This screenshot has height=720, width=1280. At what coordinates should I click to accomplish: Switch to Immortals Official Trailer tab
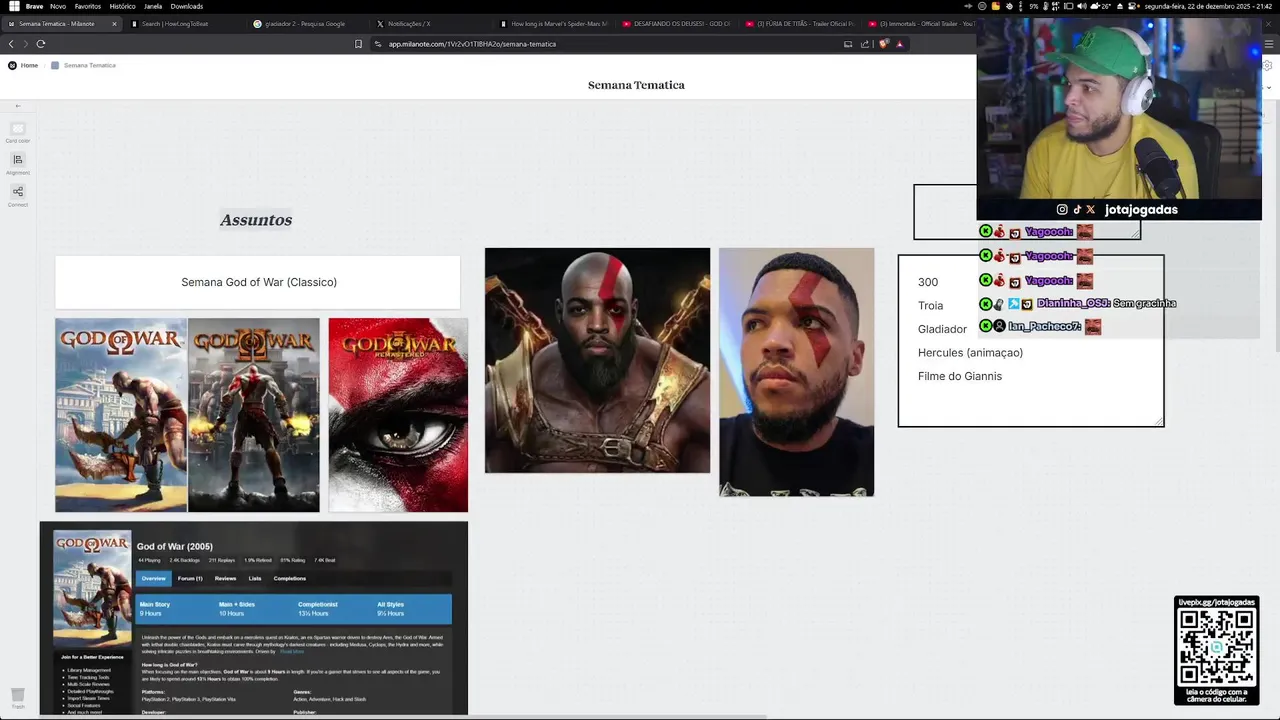(x=925, y=23)
